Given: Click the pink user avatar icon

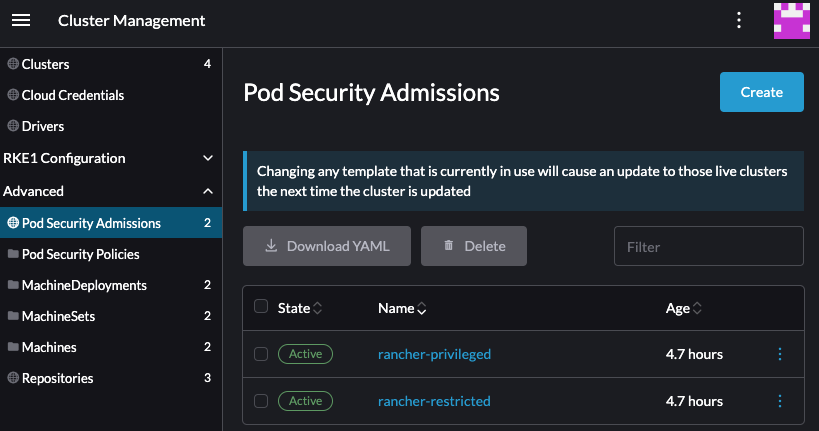Looking at the screenshot, I should (x=791, y=20).
